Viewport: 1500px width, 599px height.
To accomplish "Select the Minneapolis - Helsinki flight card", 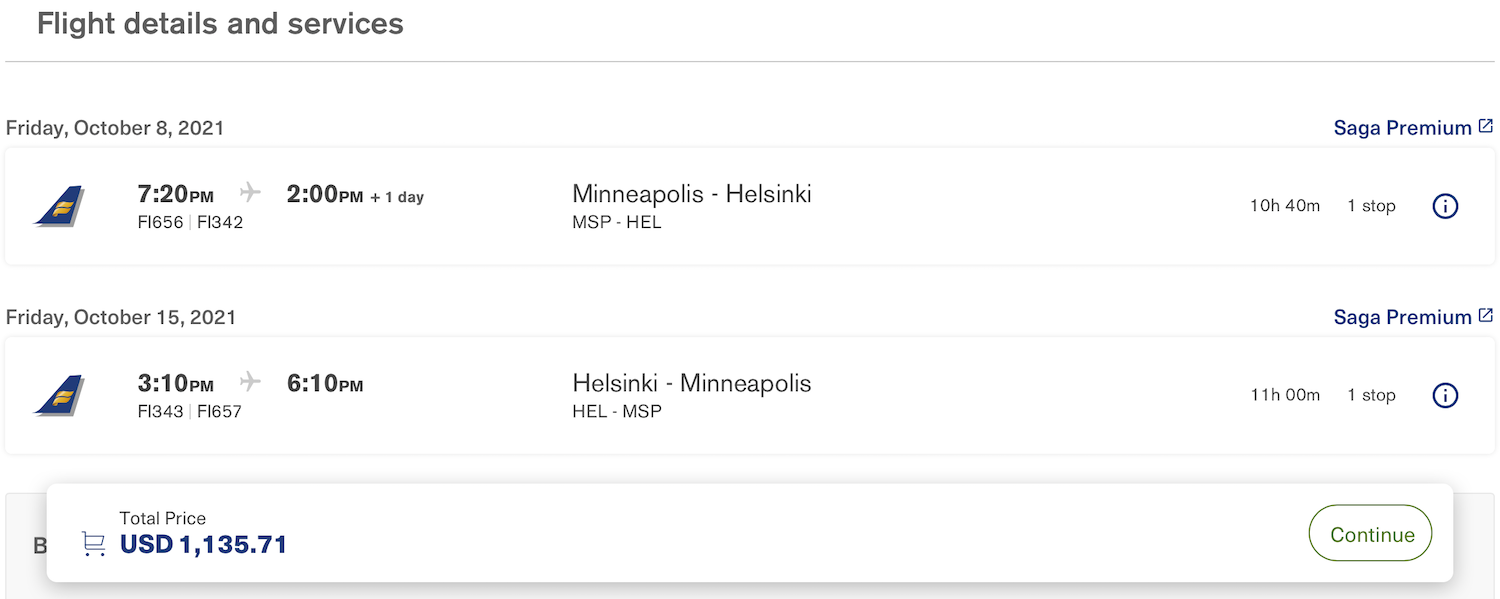I will point(750,205).
